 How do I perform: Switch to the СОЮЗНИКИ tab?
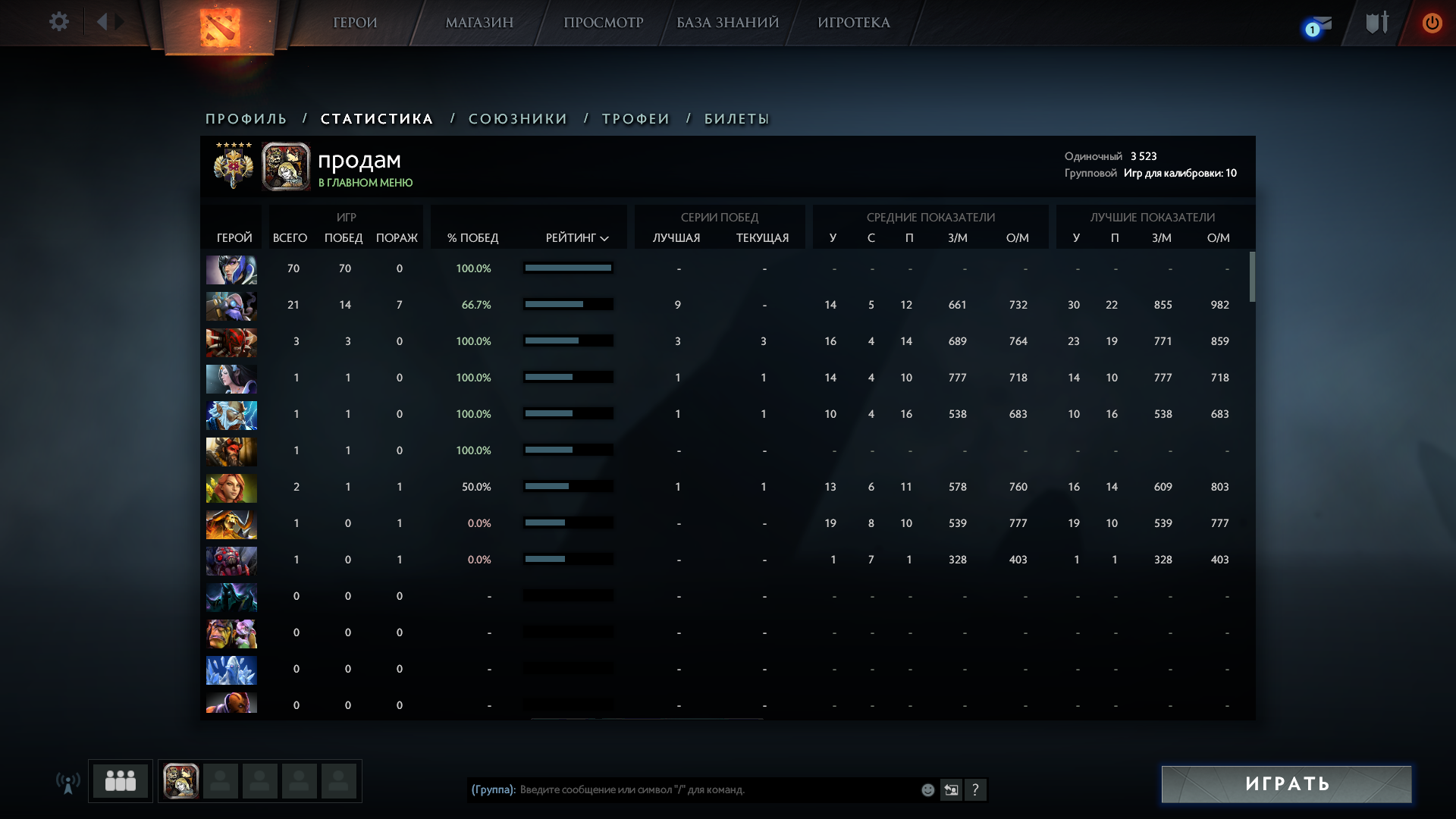[x=518, y=119]
